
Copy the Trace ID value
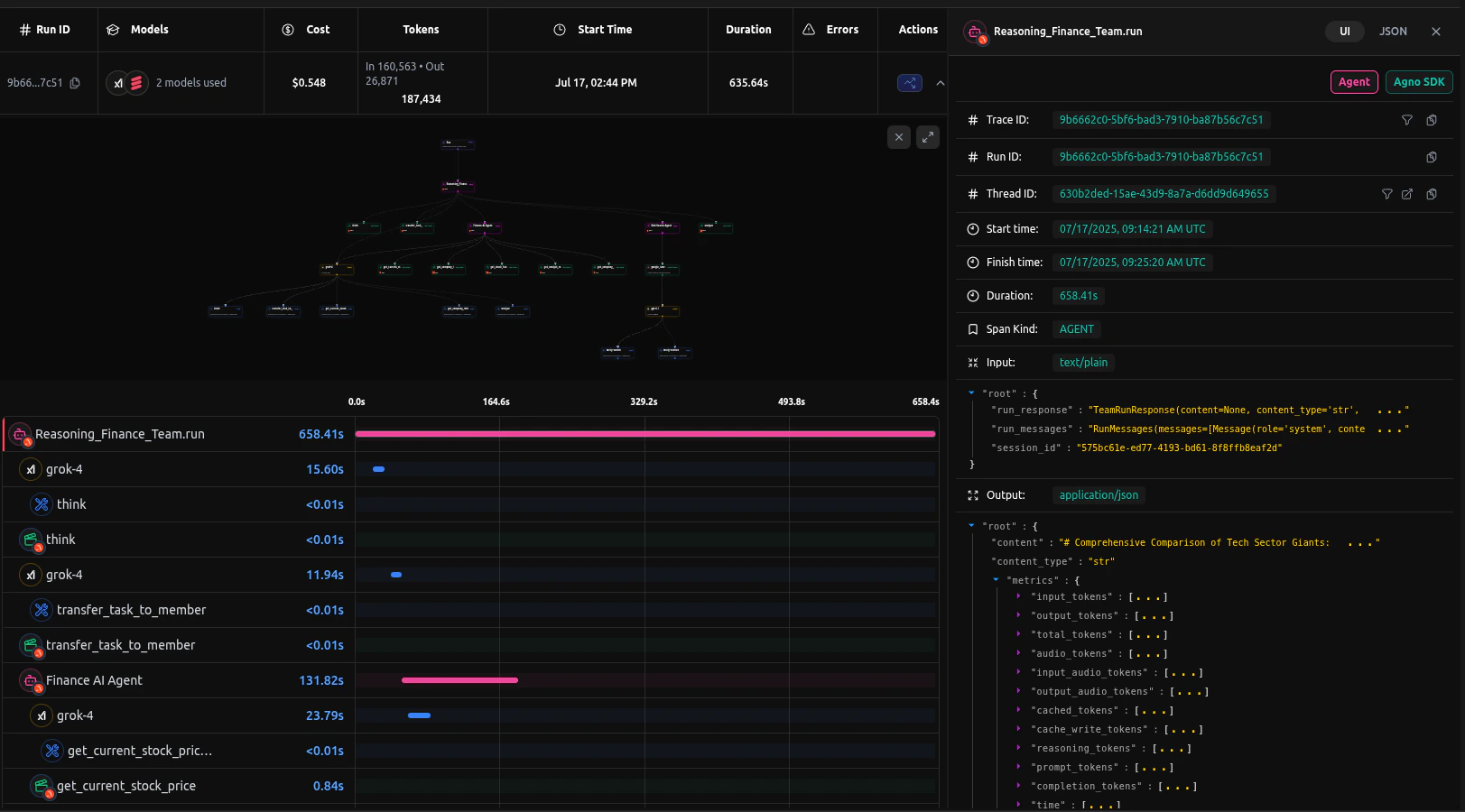point(1432,120)
